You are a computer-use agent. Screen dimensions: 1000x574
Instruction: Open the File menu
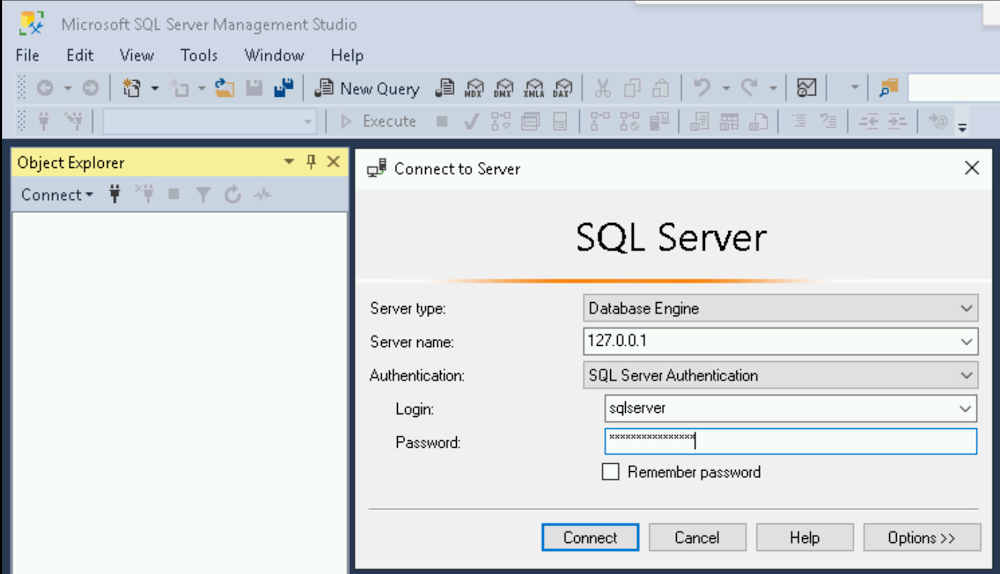(27, 55)
